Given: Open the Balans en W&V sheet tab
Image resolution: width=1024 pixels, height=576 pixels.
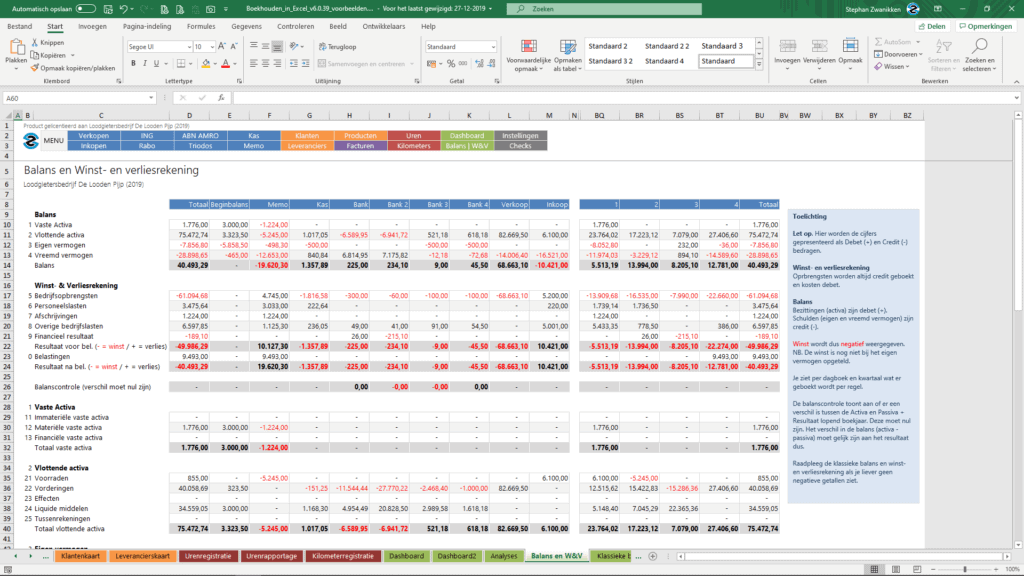Looking at the screenshot, I should click(x=560, y=554).
